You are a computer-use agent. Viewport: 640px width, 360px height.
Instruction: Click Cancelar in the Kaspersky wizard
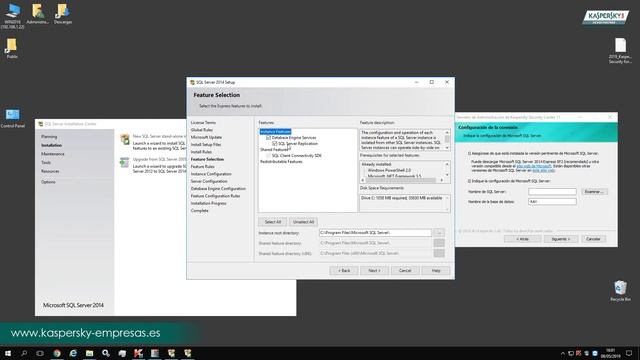[593, 239]
